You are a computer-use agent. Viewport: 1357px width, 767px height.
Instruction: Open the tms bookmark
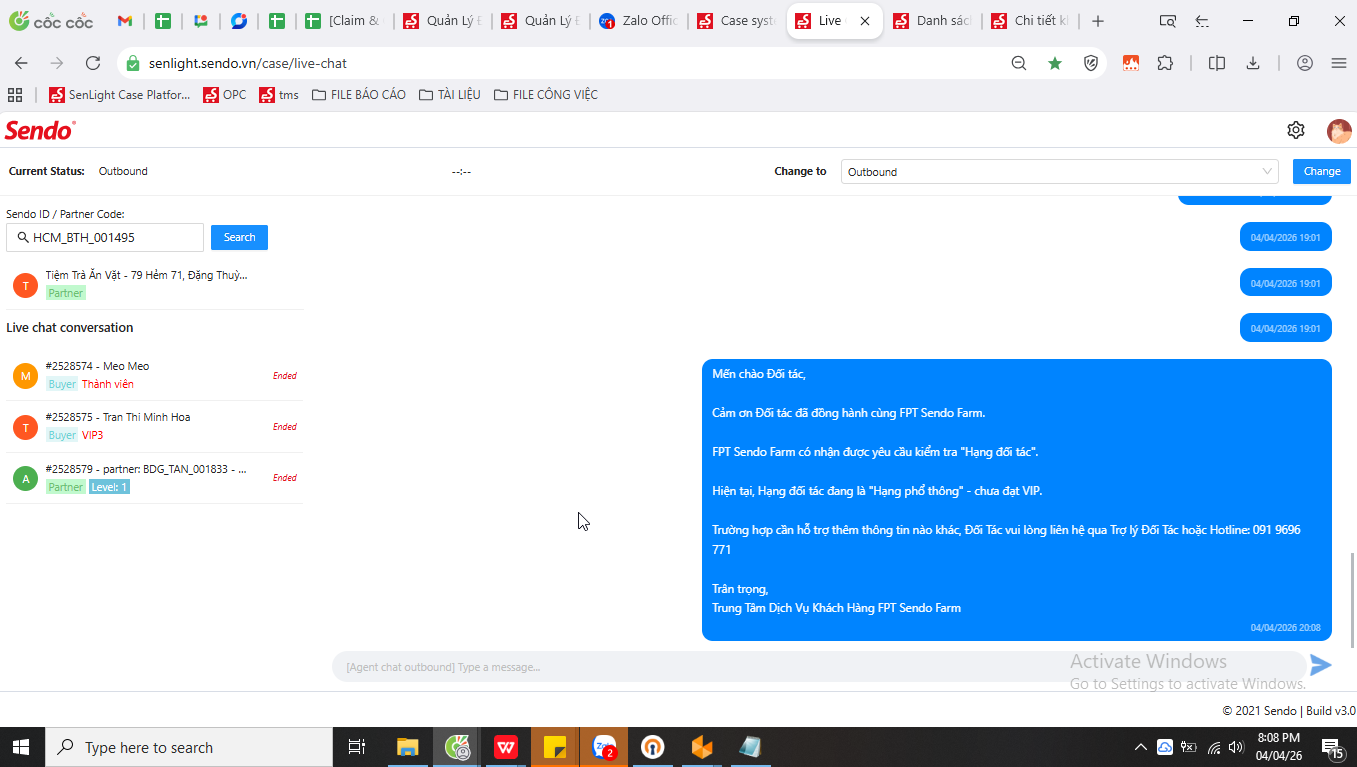coord(279,95)
